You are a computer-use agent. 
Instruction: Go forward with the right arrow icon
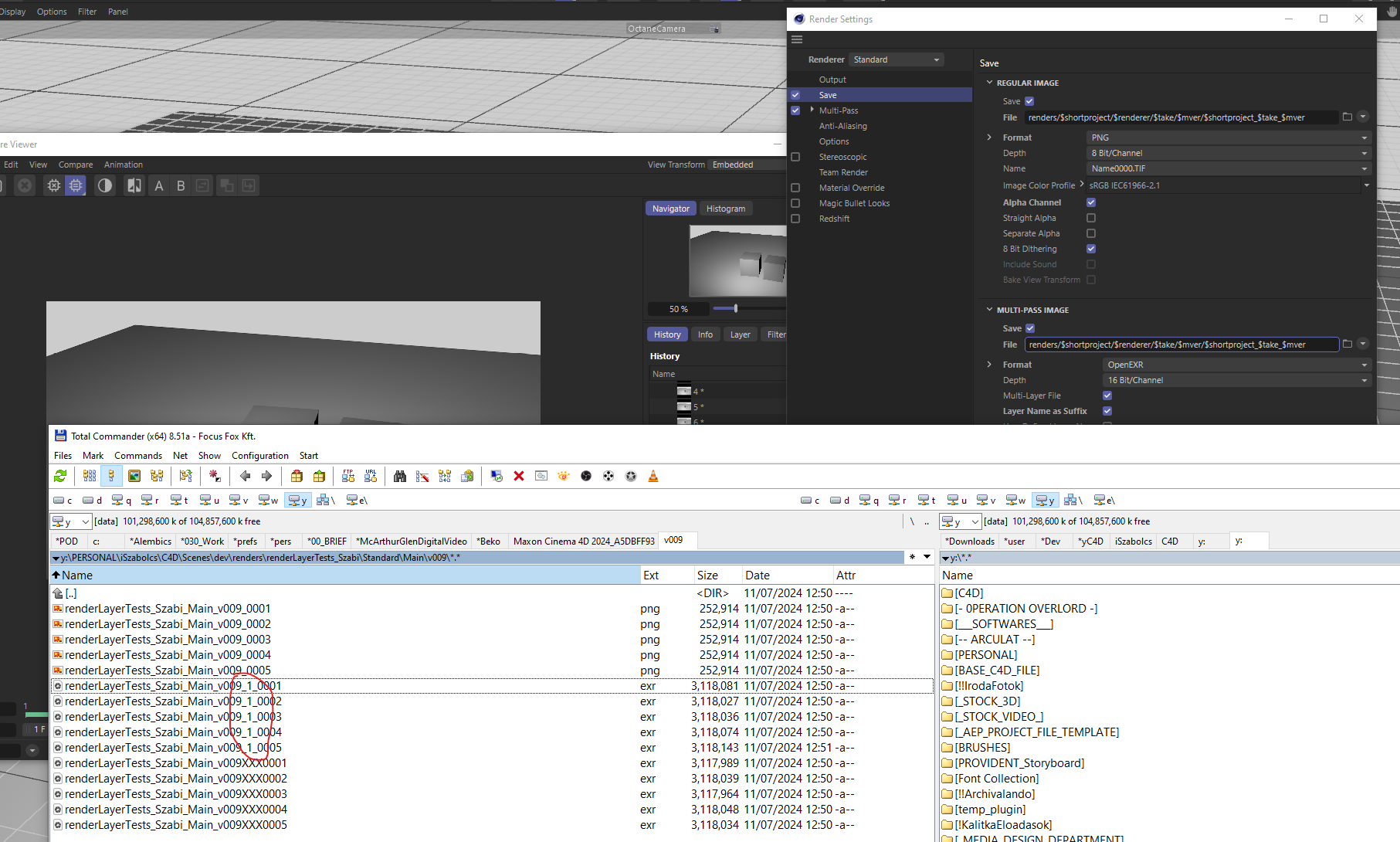(267, 476)
